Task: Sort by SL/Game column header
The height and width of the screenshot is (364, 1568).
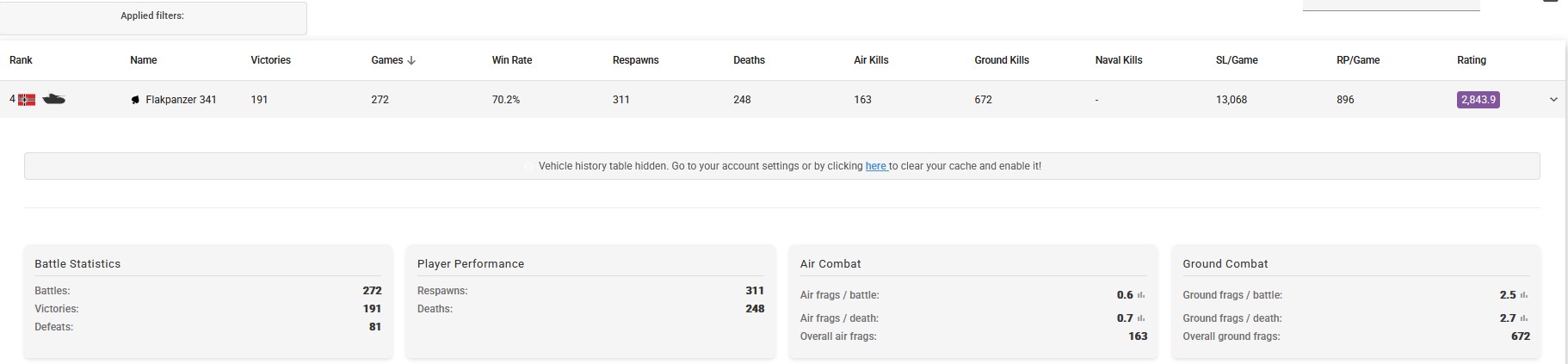Action: tap(1236, 60)
